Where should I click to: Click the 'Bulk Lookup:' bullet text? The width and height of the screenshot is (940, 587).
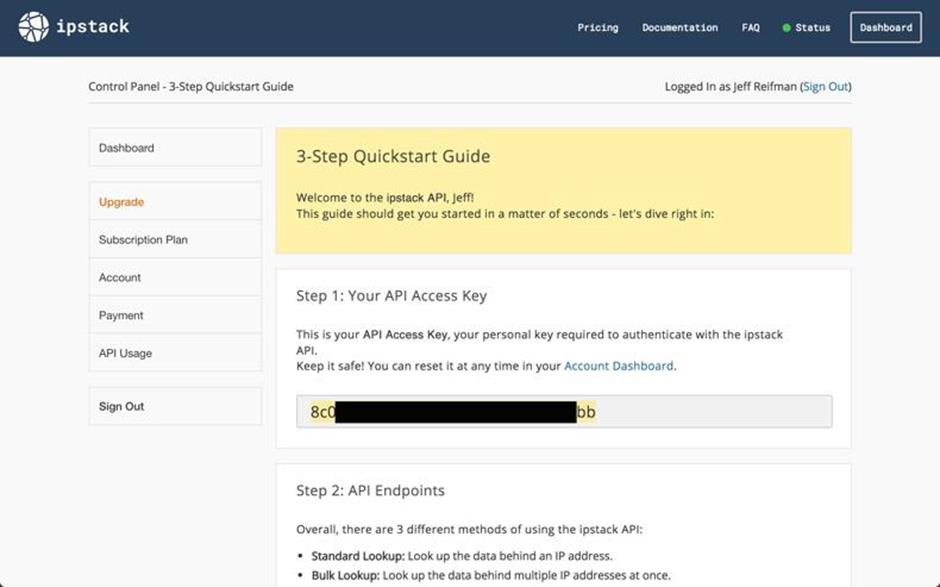(345, 575)
